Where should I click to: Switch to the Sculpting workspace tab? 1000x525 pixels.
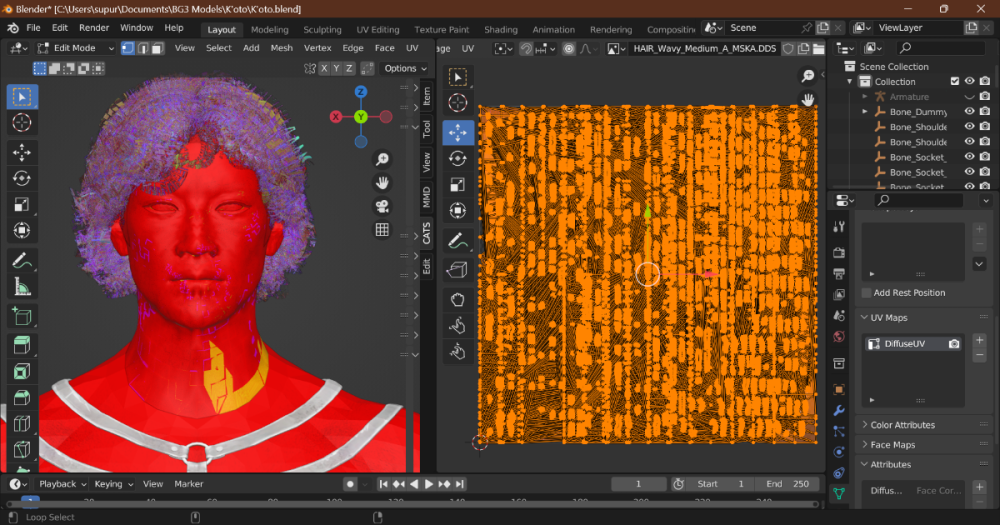click(x=322, y=30)
